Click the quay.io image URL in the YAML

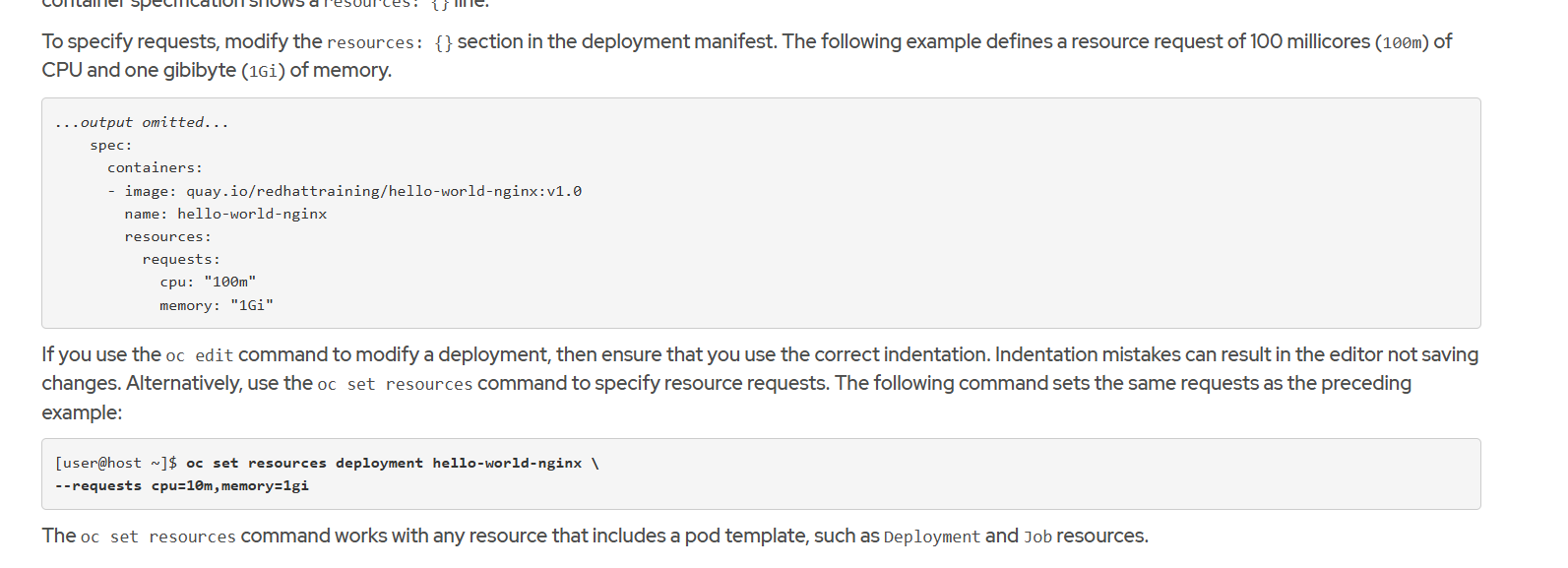[384, 191]
